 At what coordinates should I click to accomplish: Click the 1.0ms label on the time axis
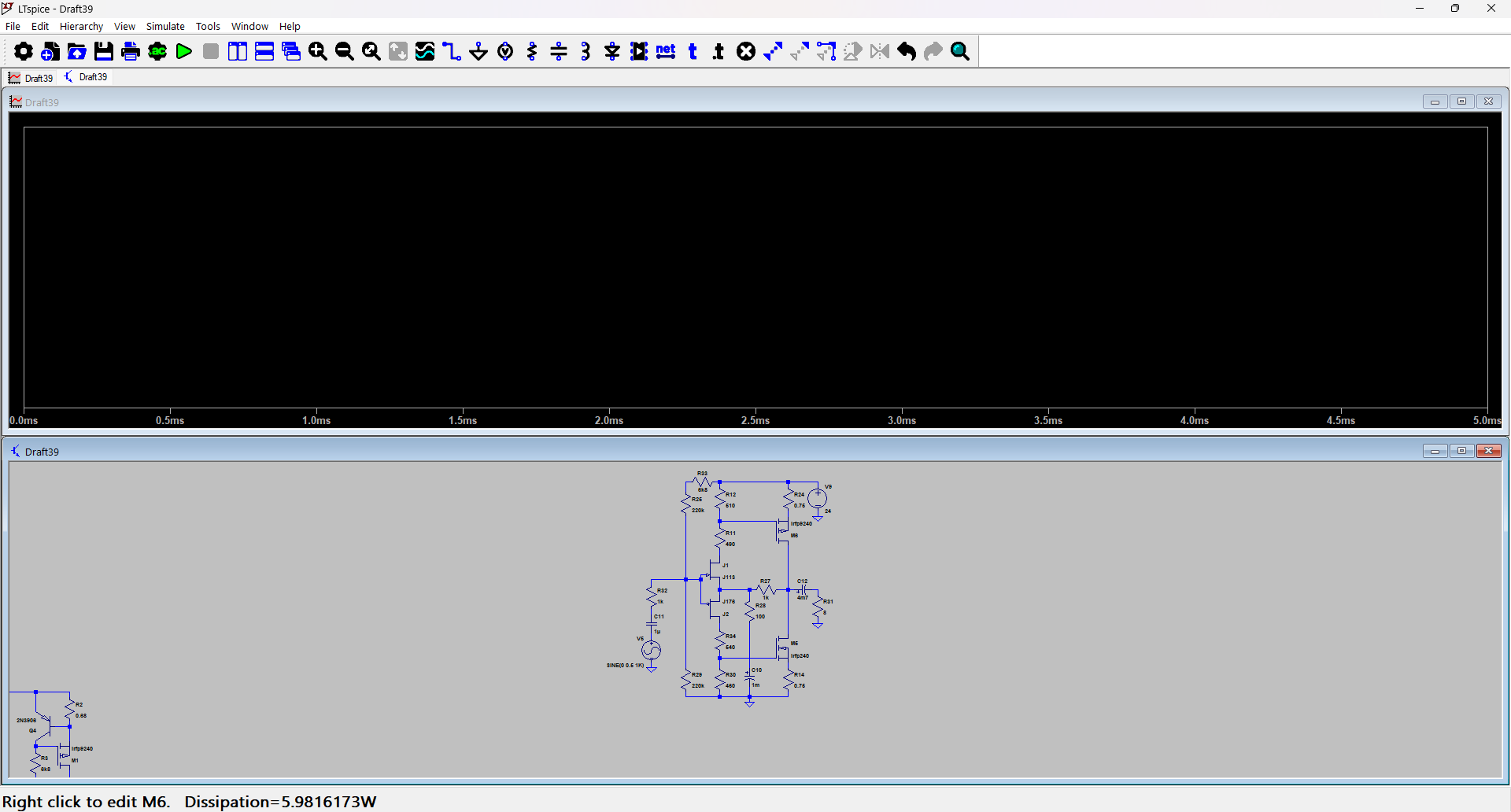click(316, 420)
